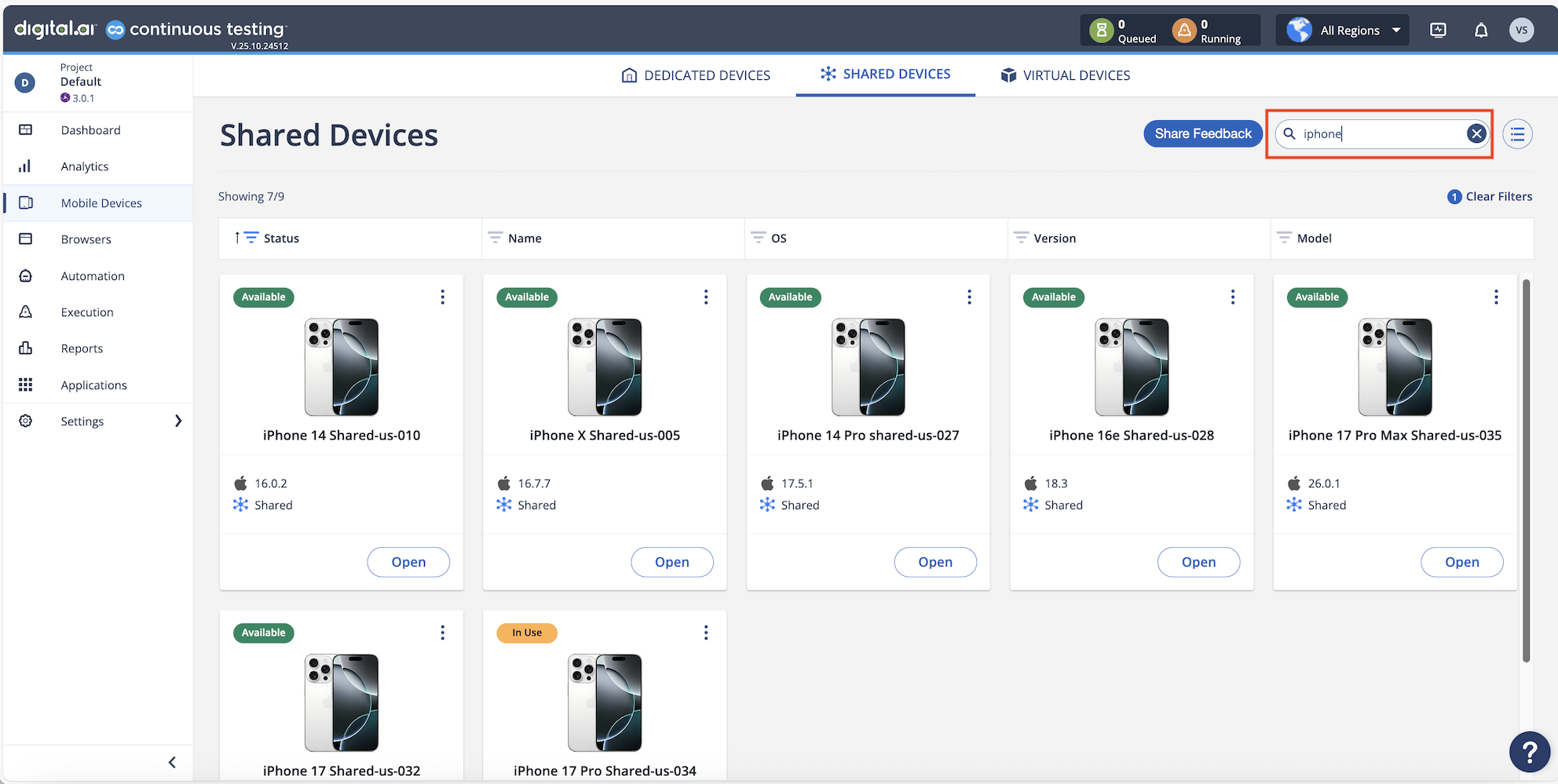Open the All Regions dropdown
The height and width of the screenshot is (784, 1558).
click(x=1342, y=31)
